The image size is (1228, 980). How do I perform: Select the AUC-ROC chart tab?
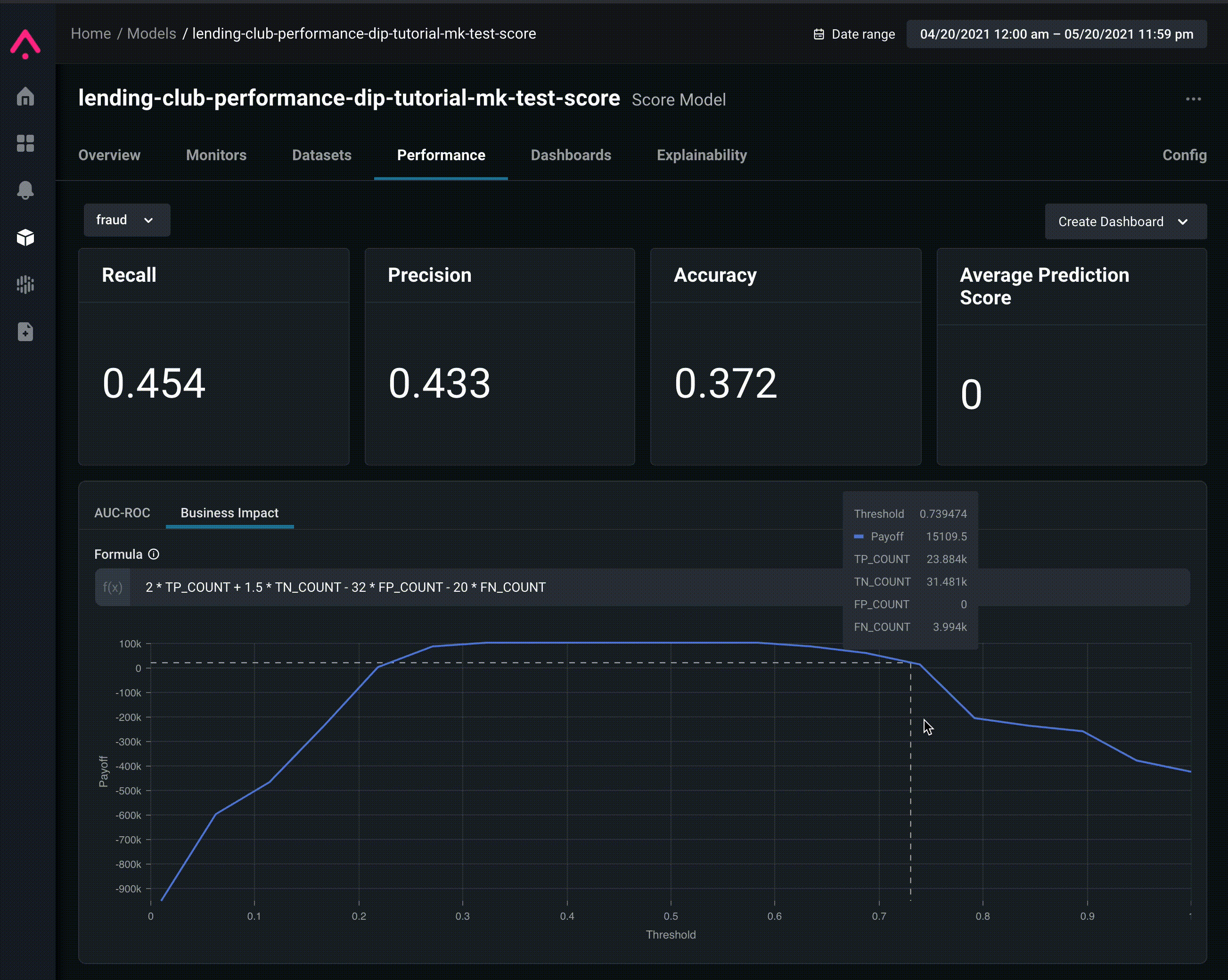[122, 513]
